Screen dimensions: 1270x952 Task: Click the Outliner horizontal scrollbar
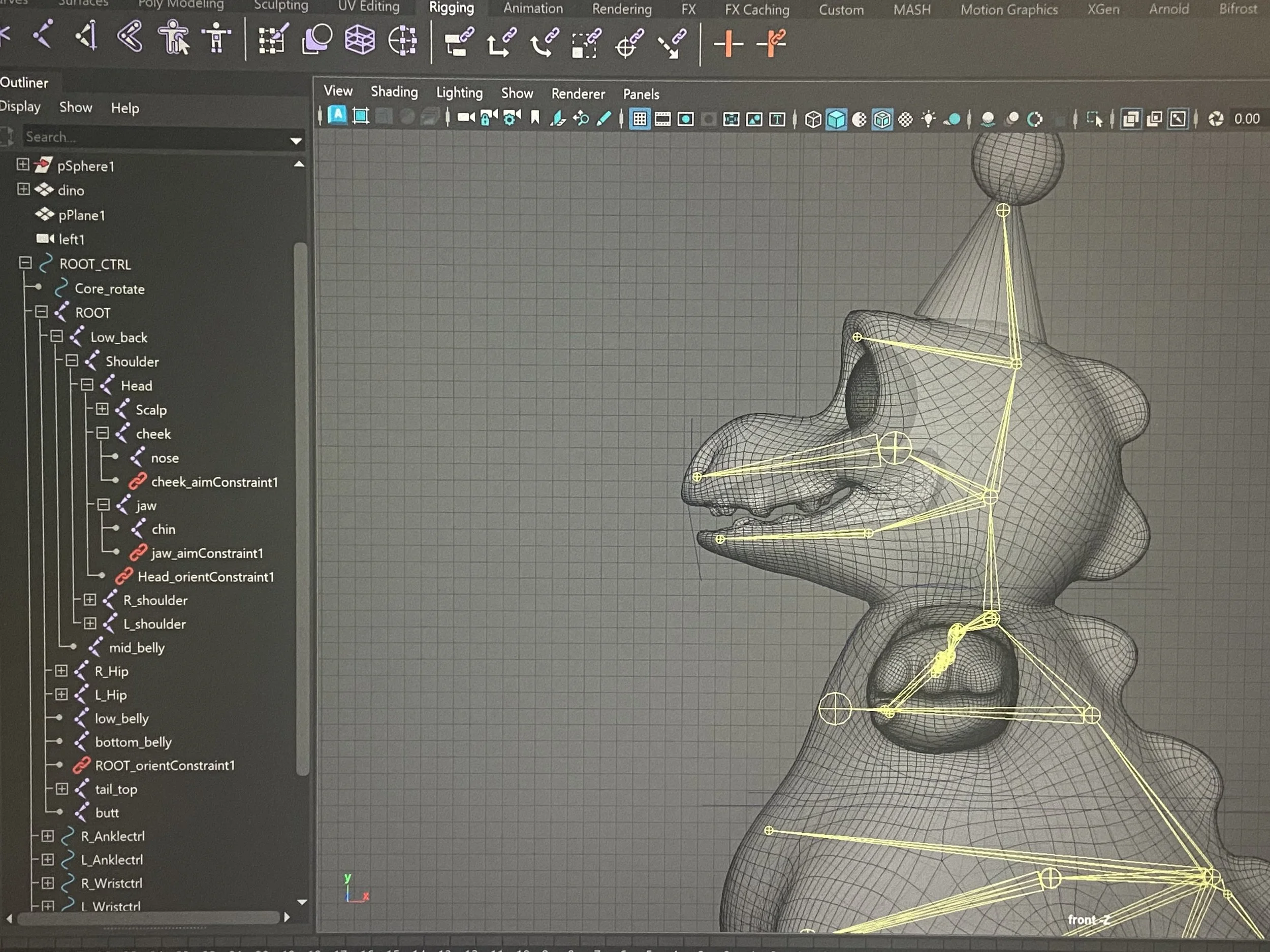pyautogui.click(x=148, y=918)
